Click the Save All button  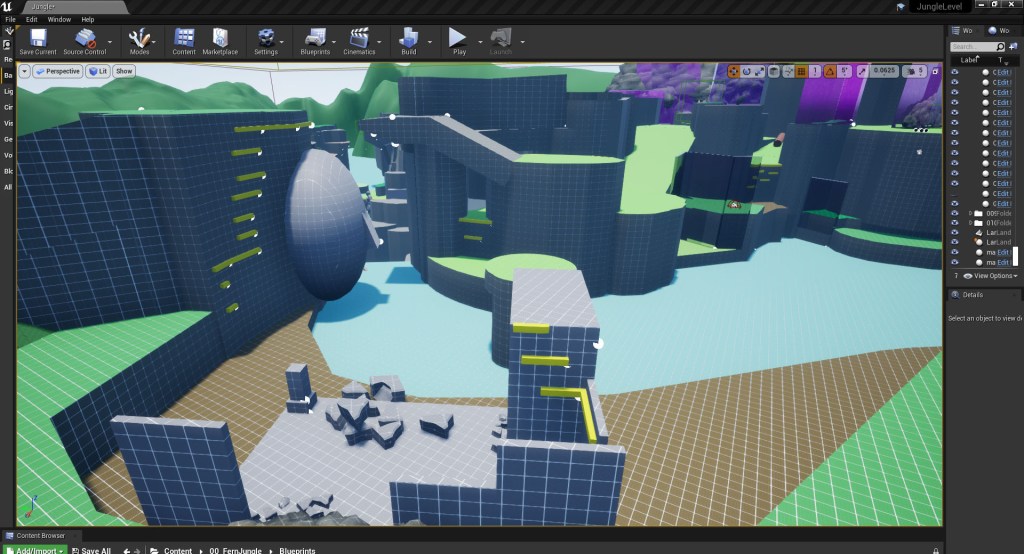coord(95,550)
